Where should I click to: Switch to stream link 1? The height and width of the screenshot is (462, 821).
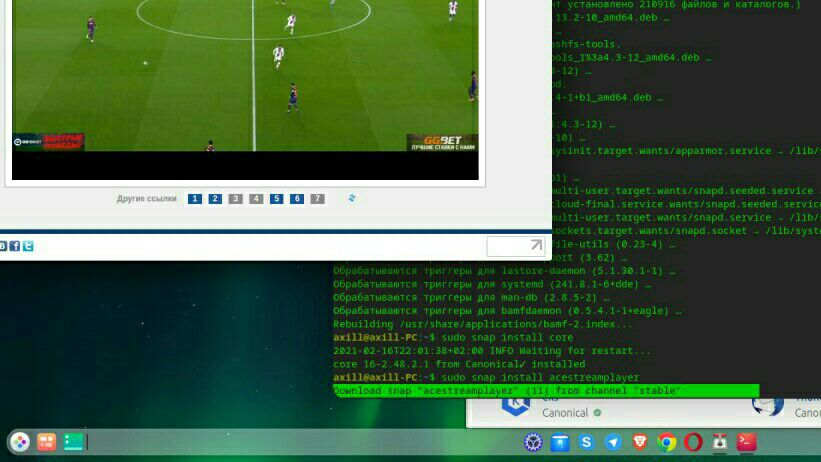[195, 199]
